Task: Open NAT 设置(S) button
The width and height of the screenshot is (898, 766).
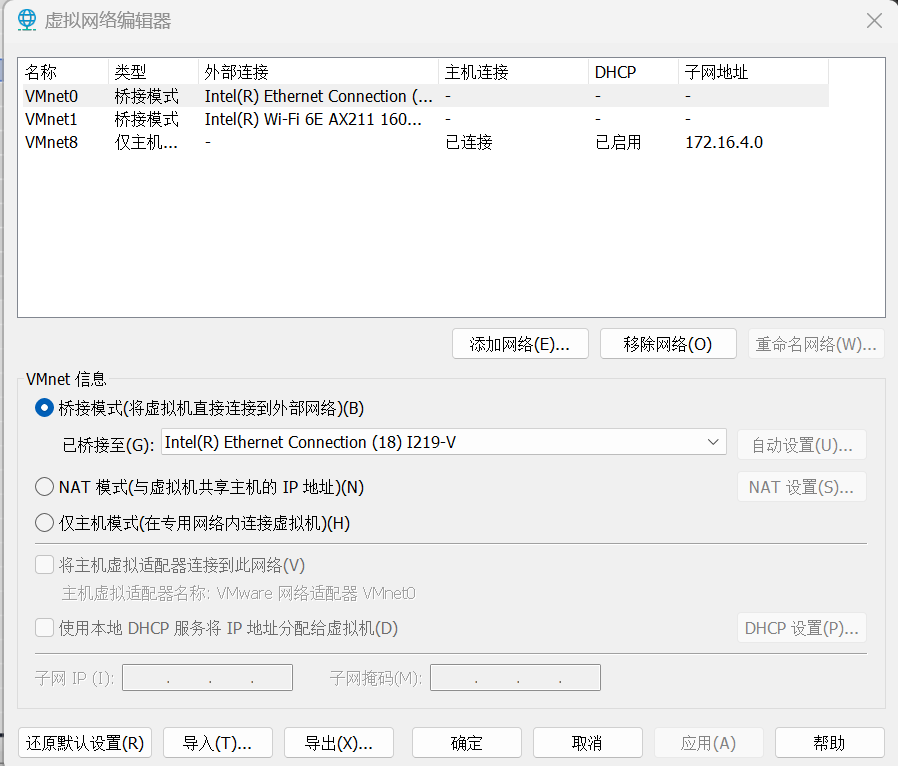Action: click(802, 487)
